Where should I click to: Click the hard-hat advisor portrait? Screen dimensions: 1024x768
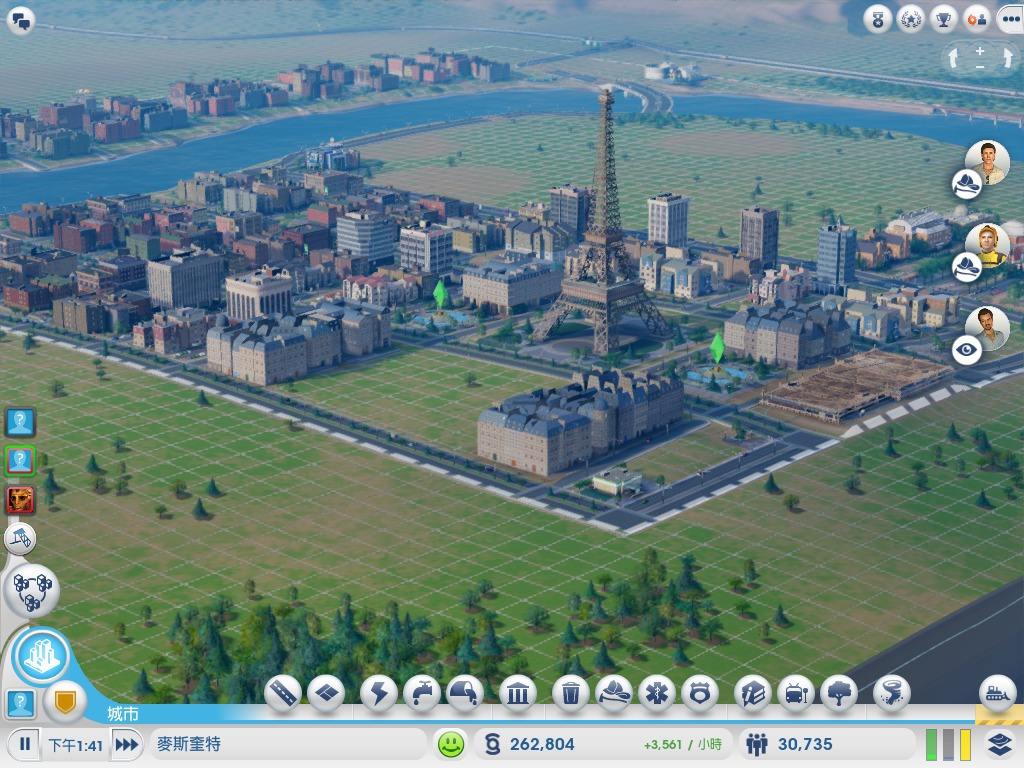click(988, 245)
